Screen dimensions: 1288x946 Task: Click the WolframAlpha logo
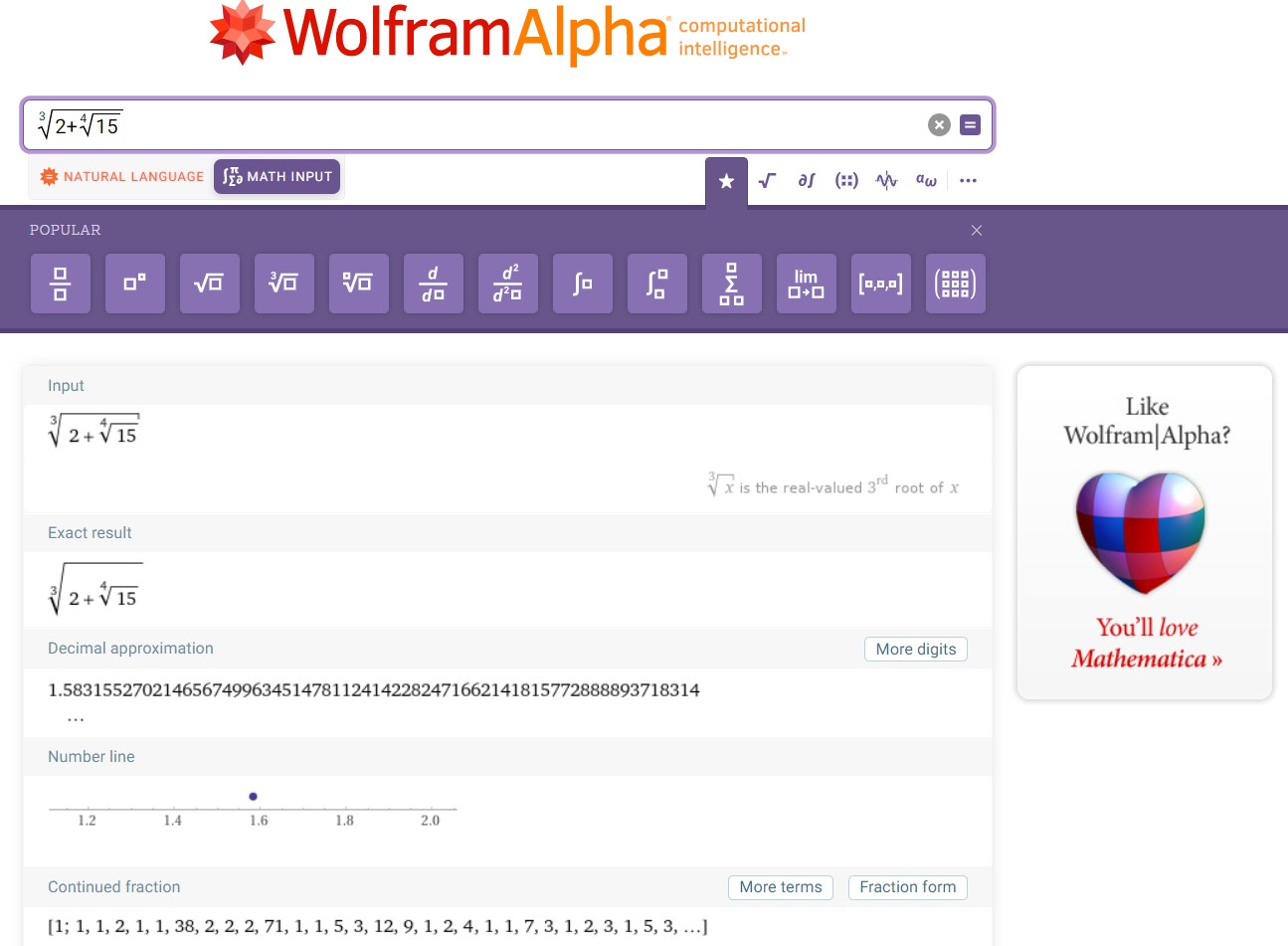point(507,35)
